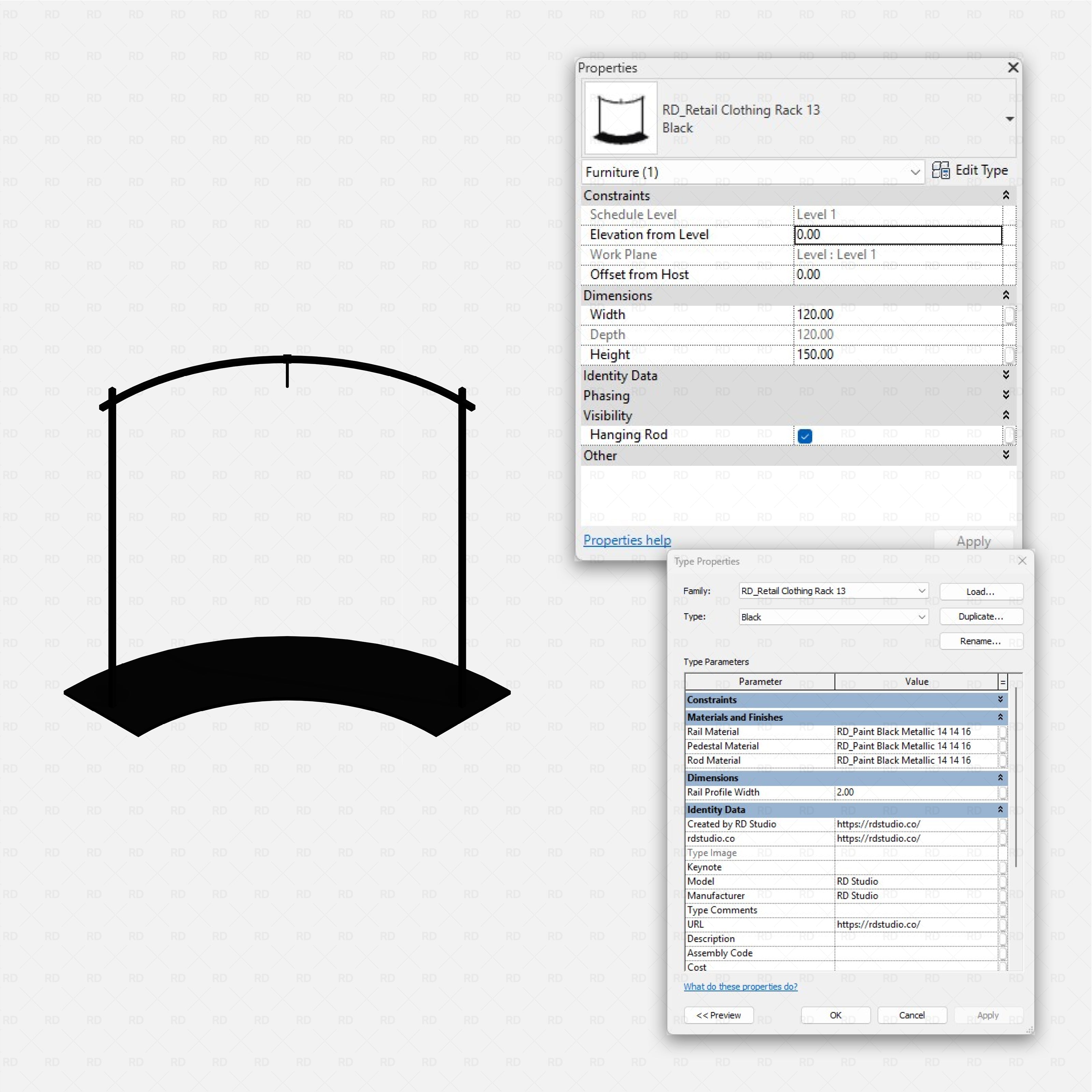The height and width of the screenshot is (1092, 1092).
Task: Open the type selector dropdown arrow in Properties
Action: point(1009,119)
